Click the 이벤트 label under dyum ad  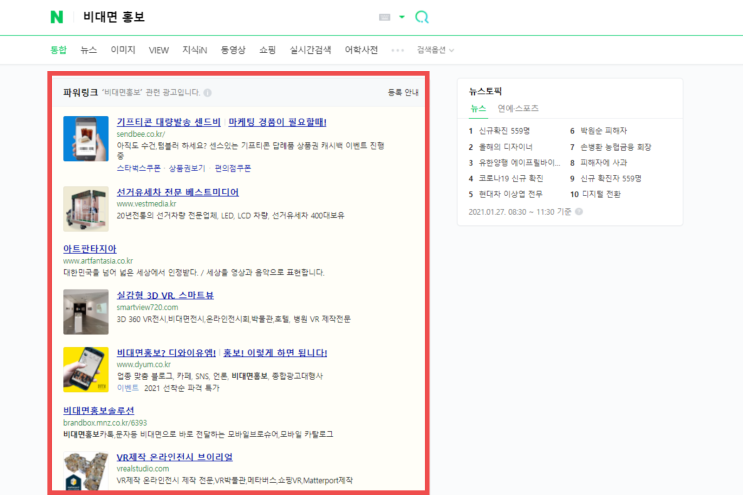tap(128, 388)
